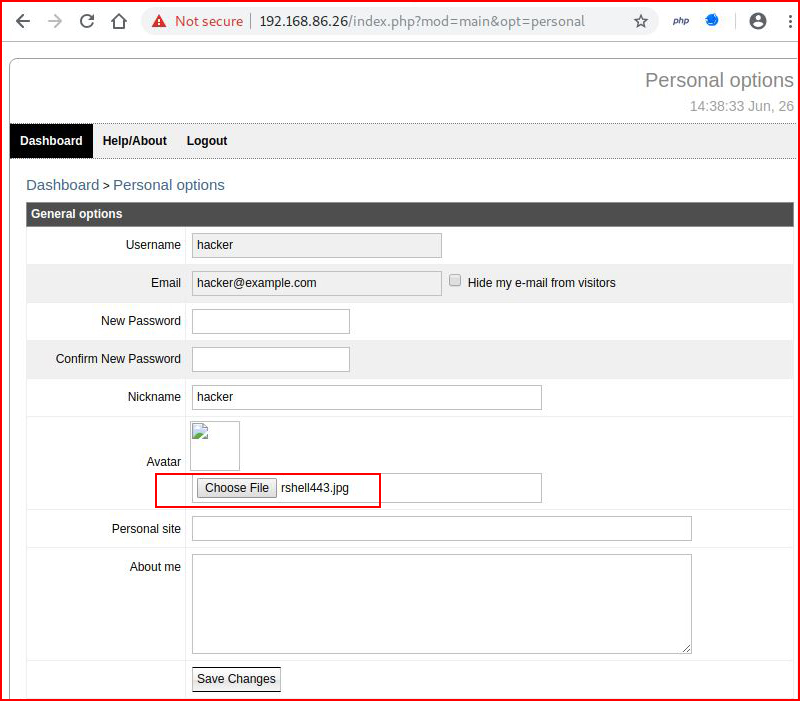
Task: Focus the Email field with hacker@example.com
Action: point(317,283)
